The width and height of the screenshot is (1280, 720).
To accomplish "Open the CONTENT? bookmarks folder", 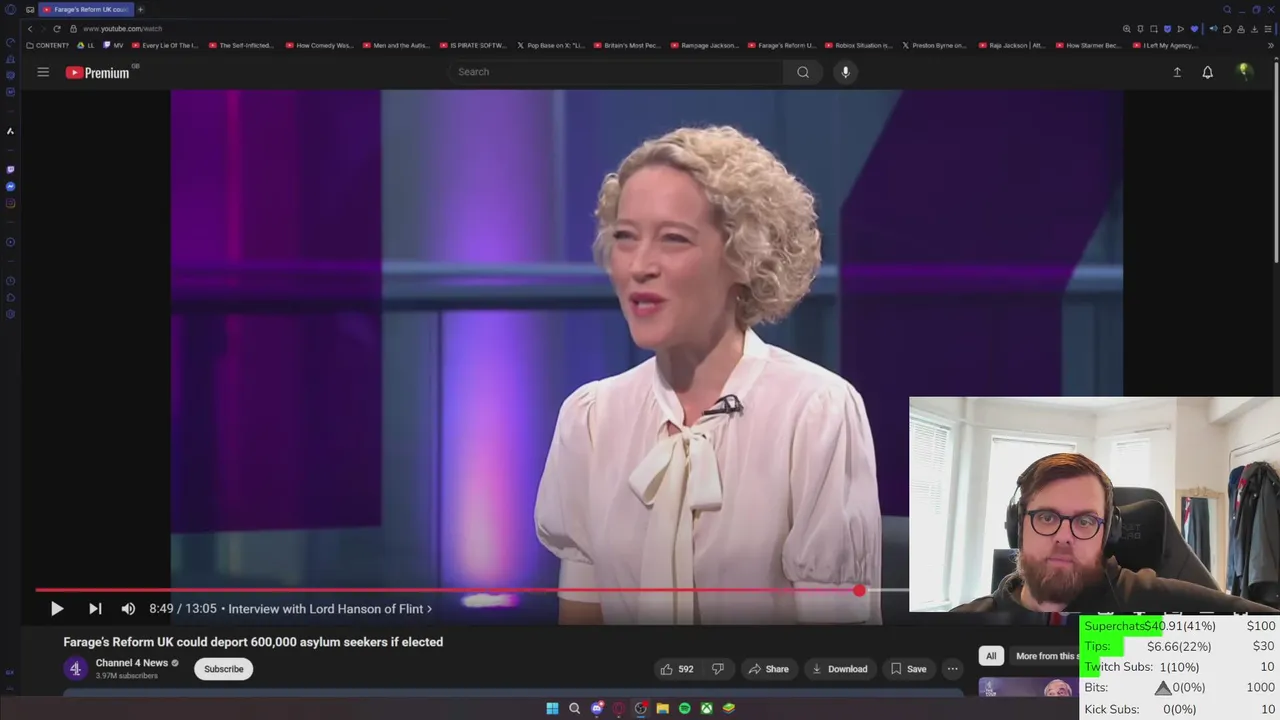I will coord(48,45).
